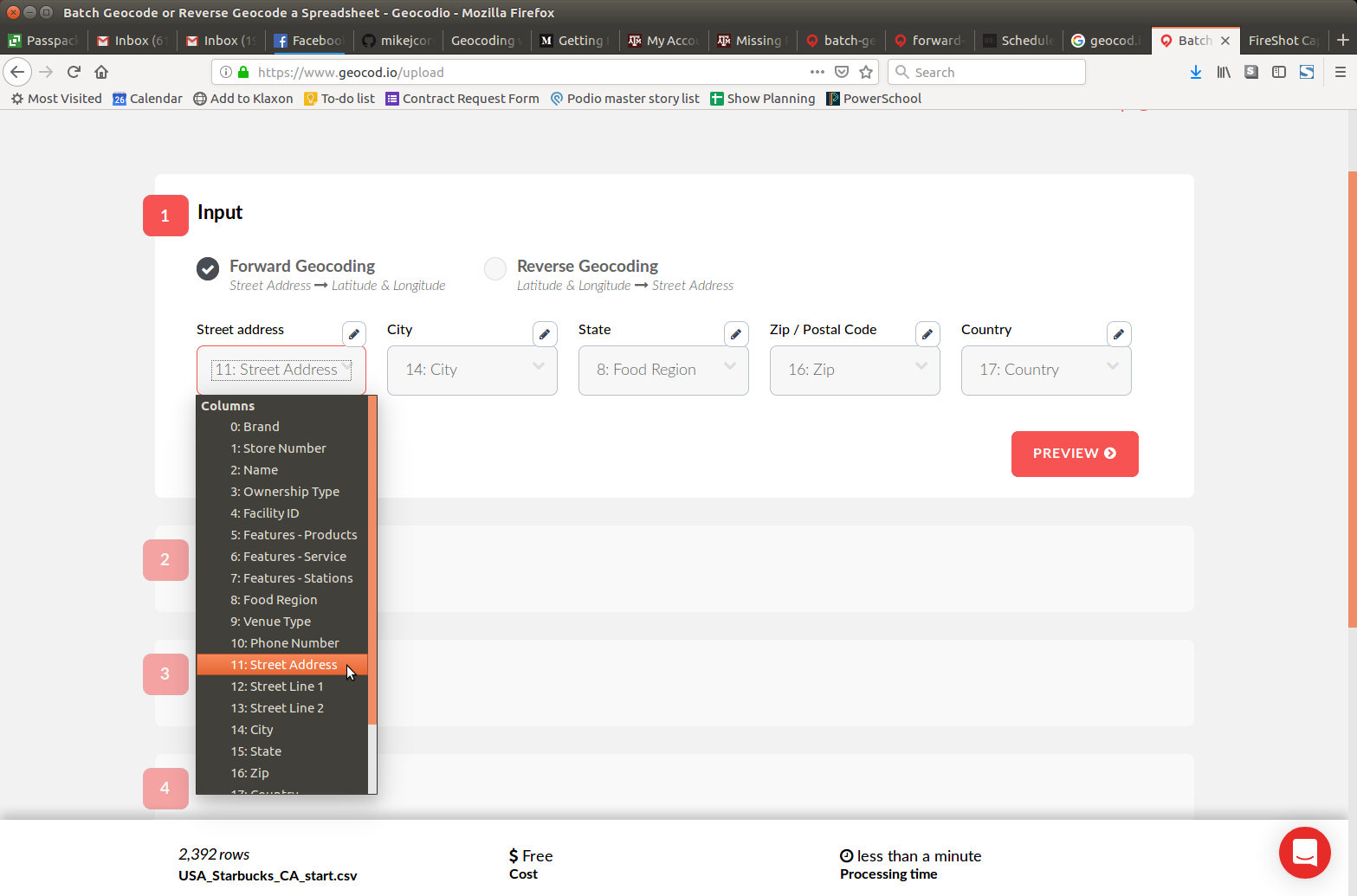Expand the State dropdown showing Food Region
Viewport: 1357px width, 896px height.
663,371
